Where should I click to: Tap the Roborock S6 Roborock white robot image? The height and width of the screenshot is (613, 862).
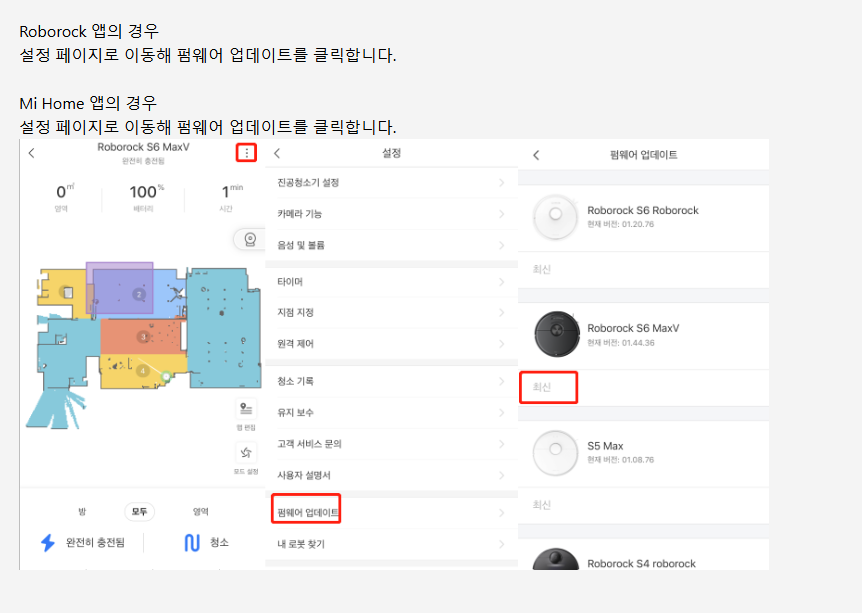[x=556, y=217]
